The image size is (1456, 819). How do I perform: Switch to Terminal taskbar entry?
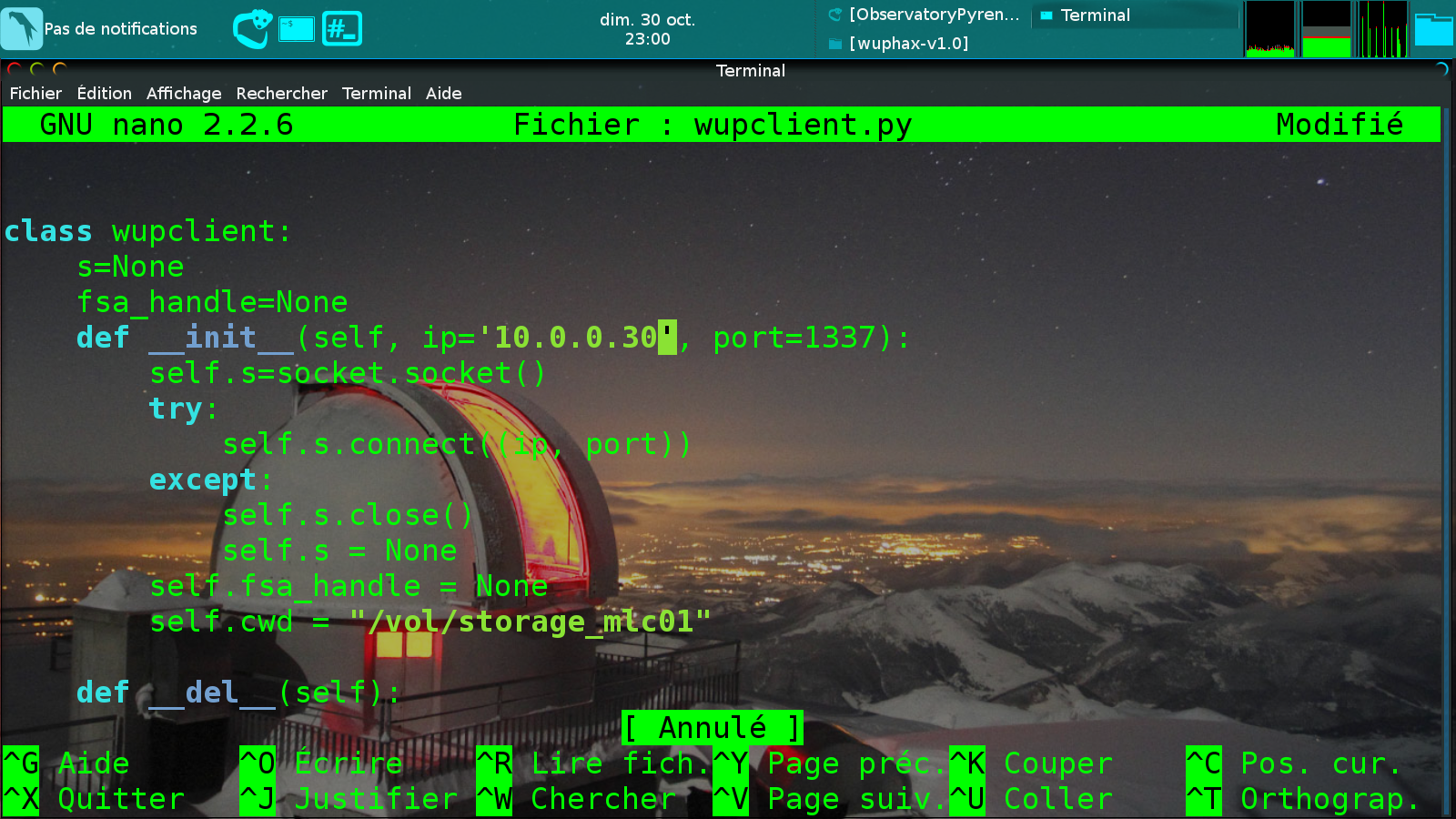[x=1136, y=15]
